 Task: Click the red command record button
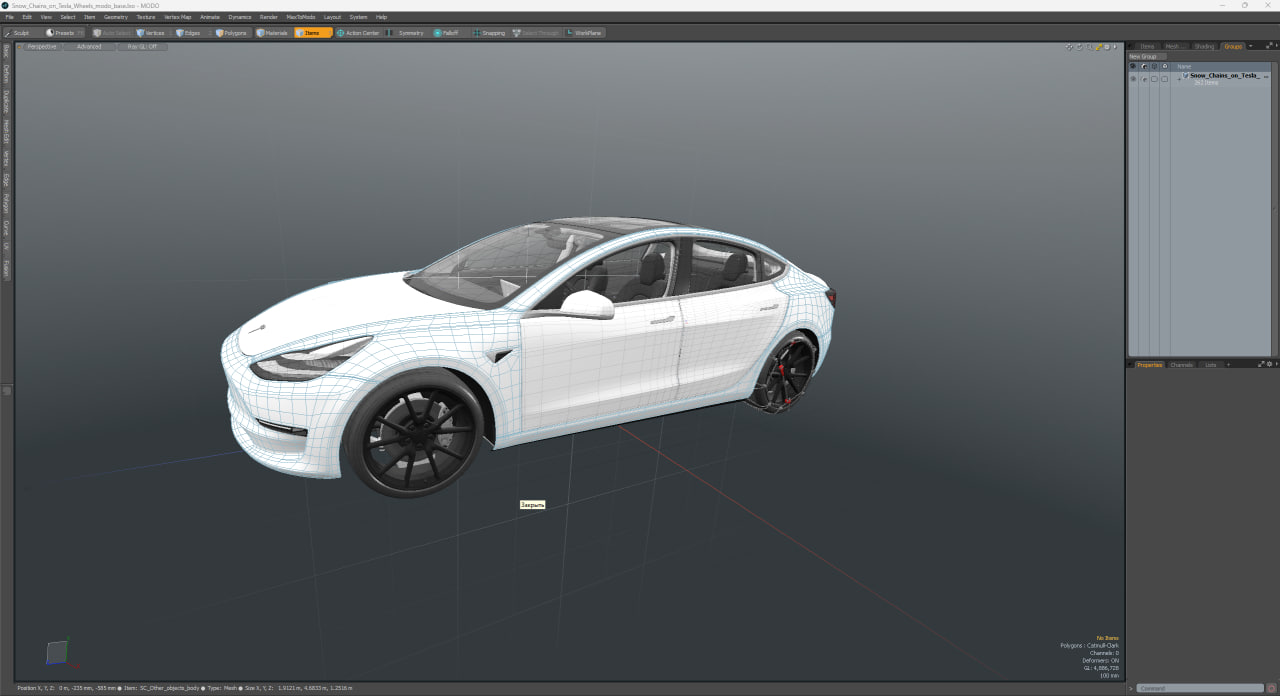(1271, 688)
